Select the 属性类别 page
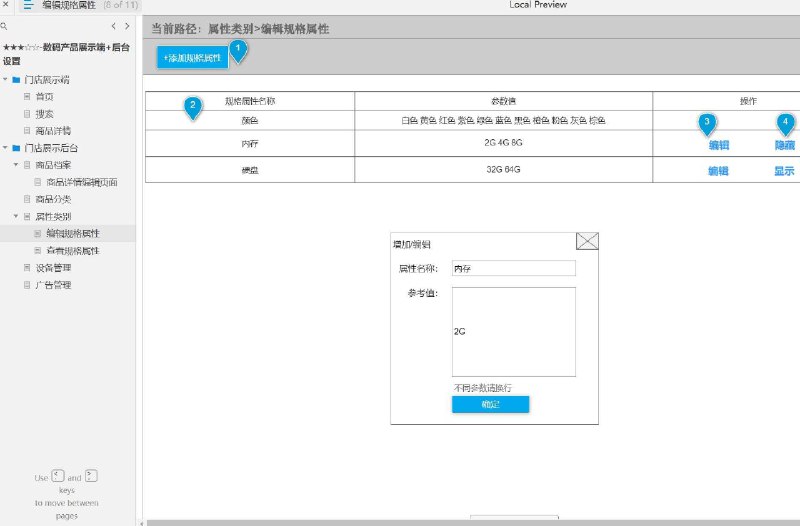 53,216
